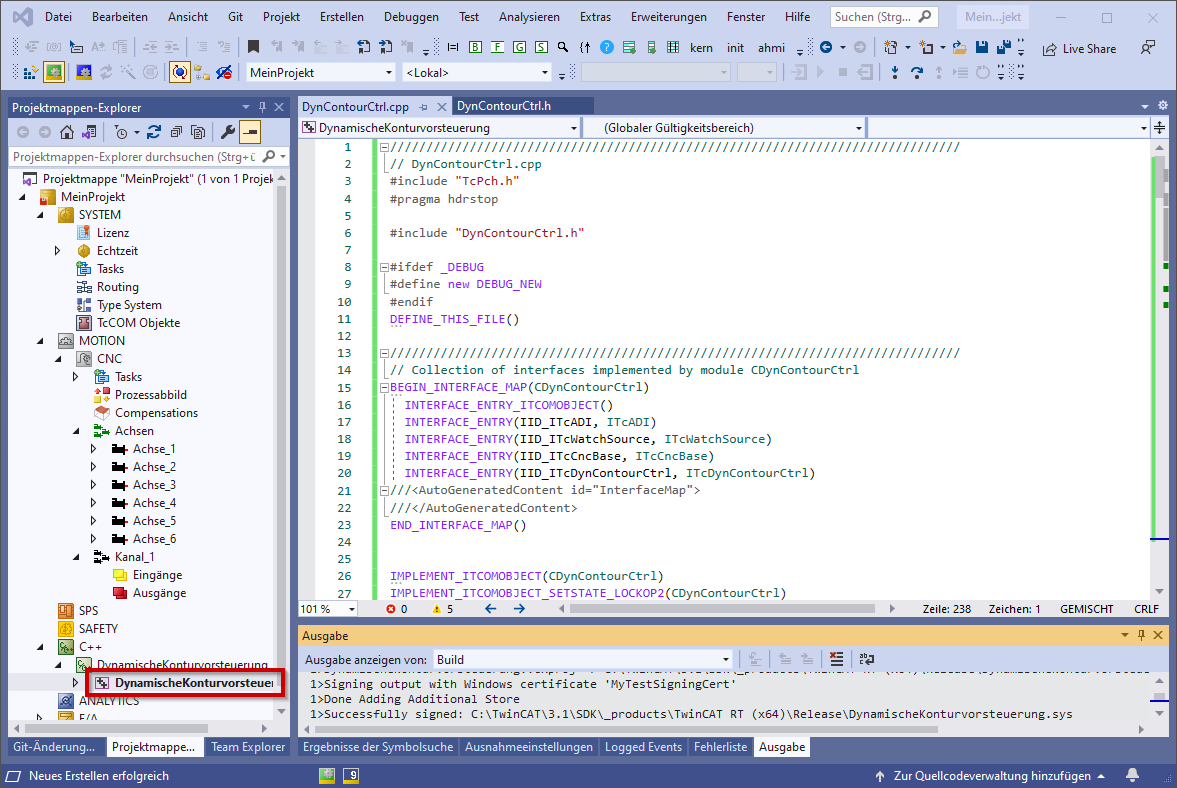The height and width of the screenshot is (788, 1177).
Task: Pin the DynContourCtrl.cpp tab
Action: click(424, 107)
